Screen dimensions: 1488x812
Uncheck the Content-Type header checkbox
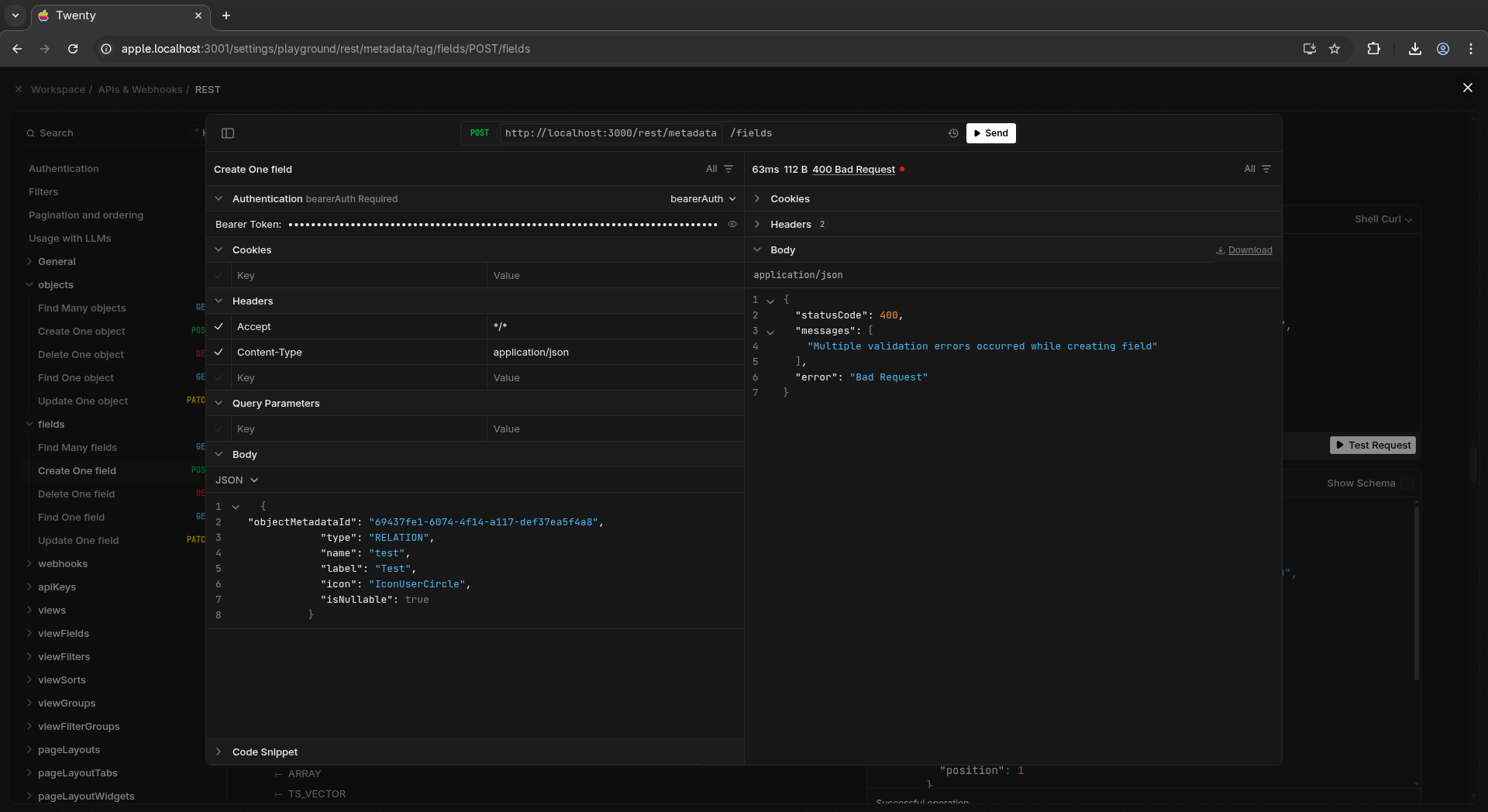click(x=219, y=353)
